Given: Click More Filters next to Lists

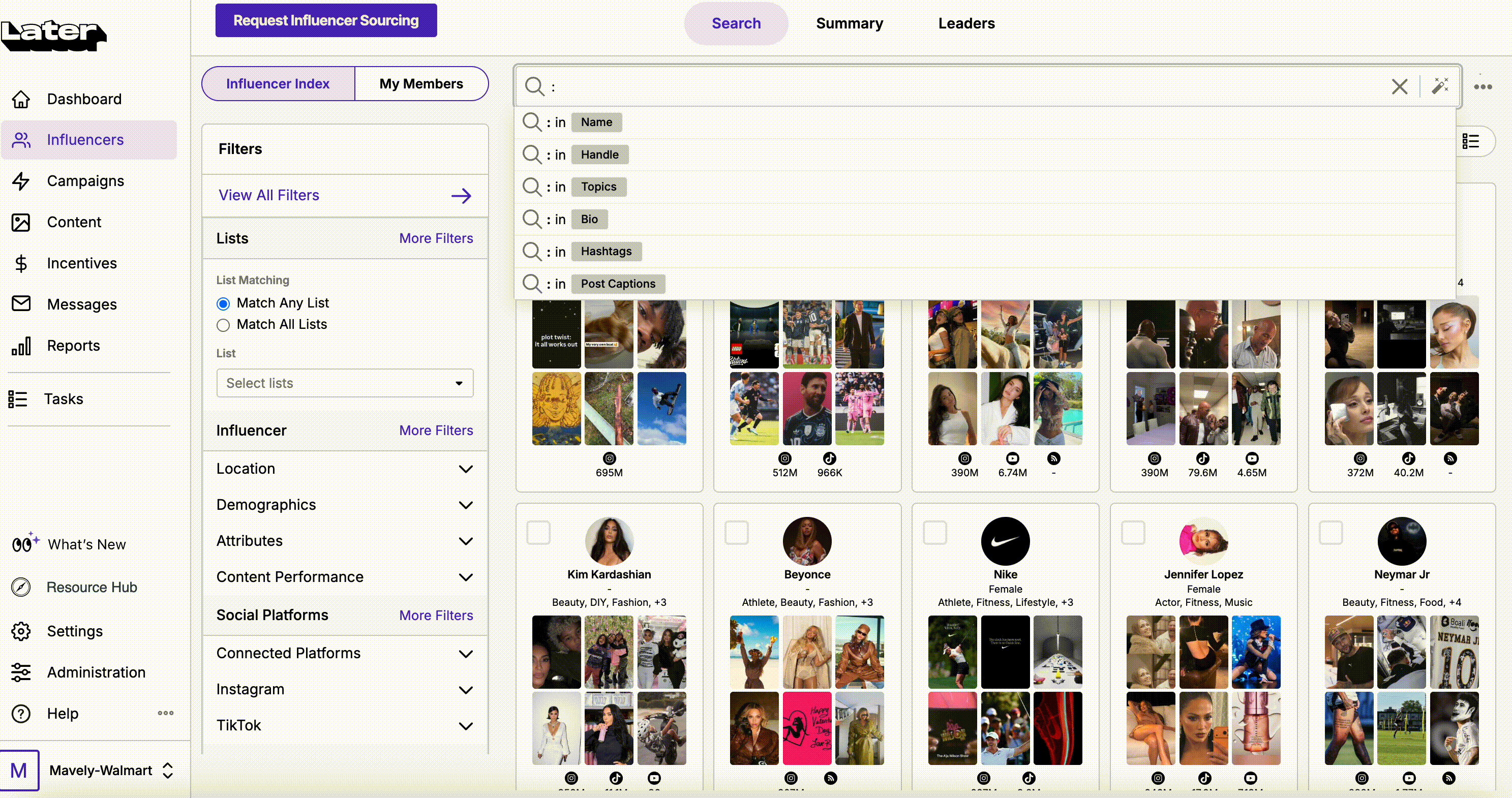Looking at the screenshot, I should point(436,238).
